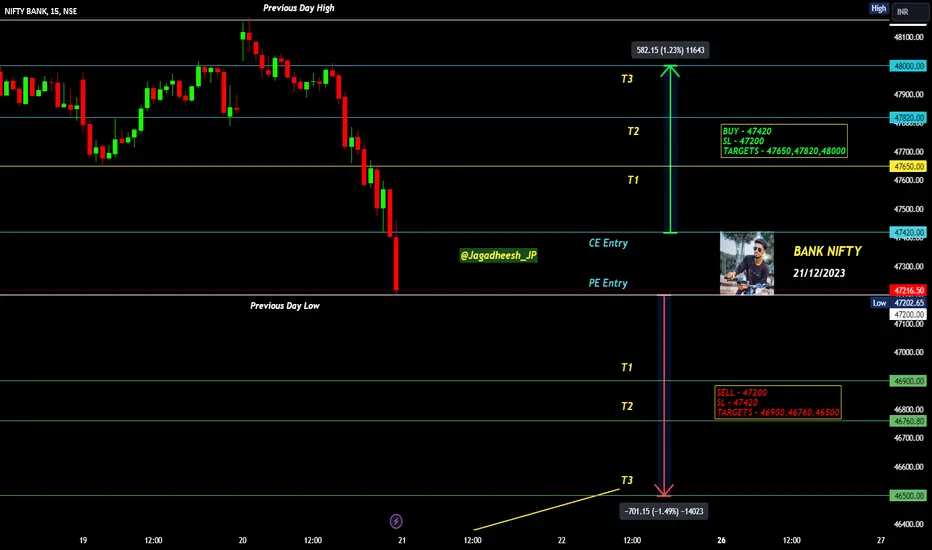Viewport: 932px width, 550px height.
Task: Click the Low 47202.65 price tag
Action: click(x=898, y=303)
